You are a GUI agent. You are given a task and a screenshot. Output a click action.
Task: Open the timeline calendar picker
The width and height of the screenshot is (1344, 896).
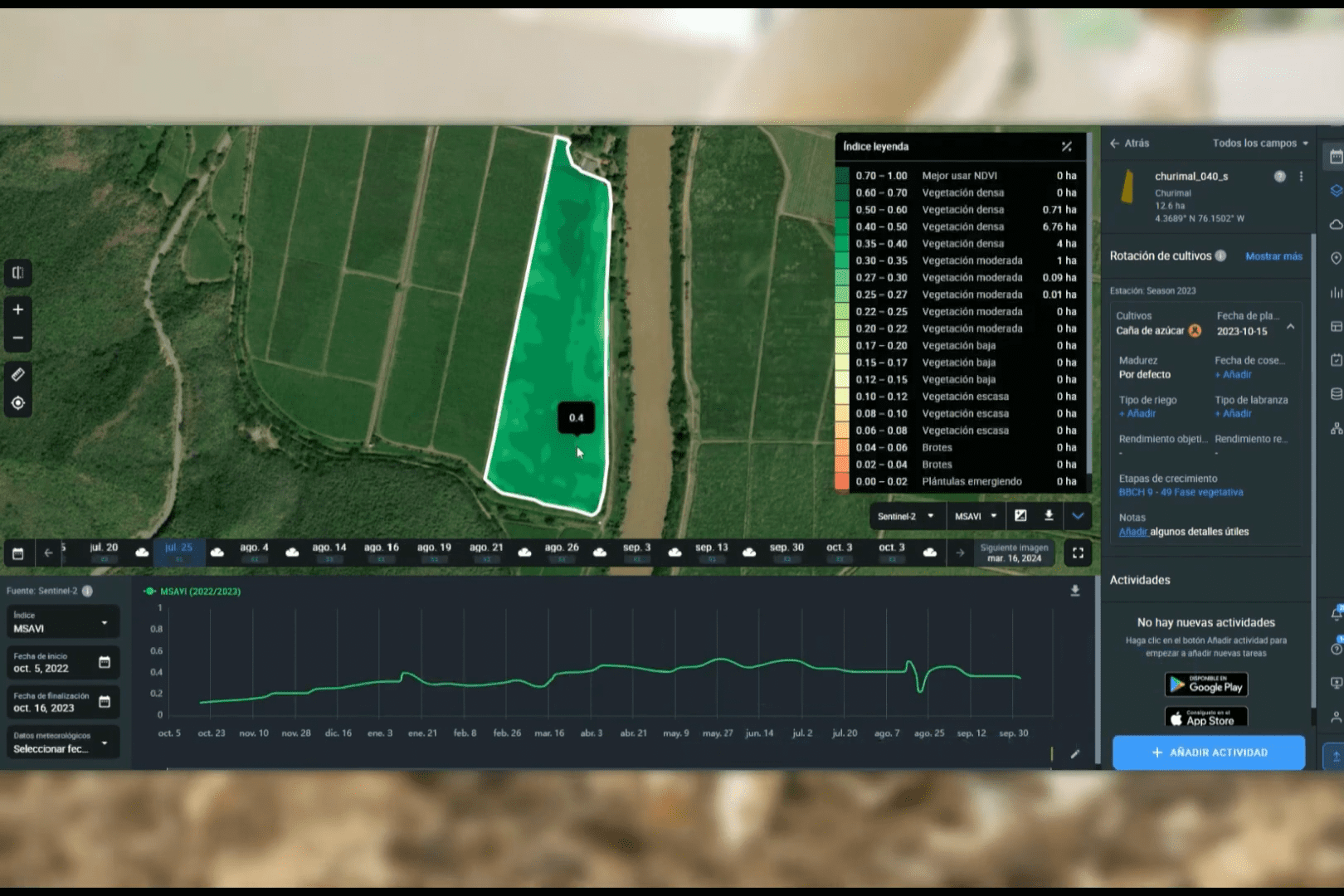17,553
